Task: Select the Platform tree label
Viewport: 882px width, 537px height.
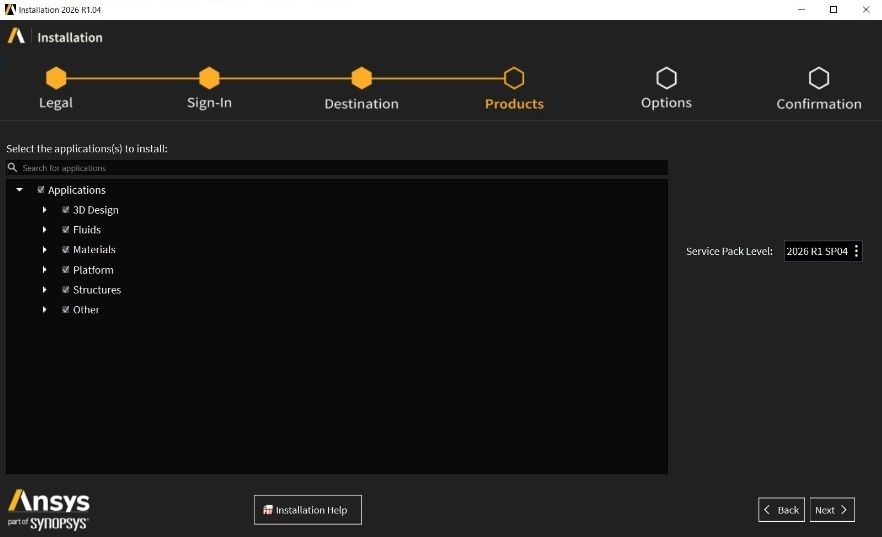Action: pos(93,270)
